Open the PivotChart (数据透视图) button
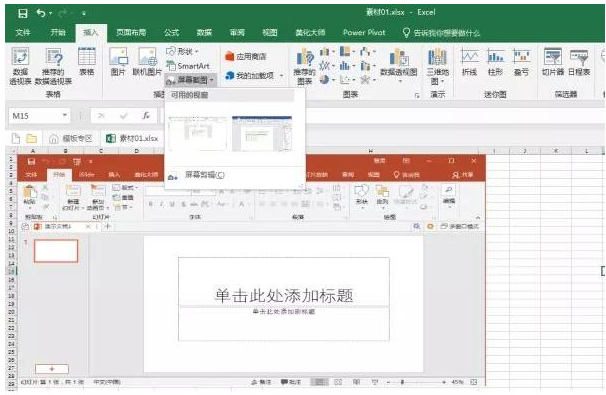606x395 pixels. [x=399, y=65]
